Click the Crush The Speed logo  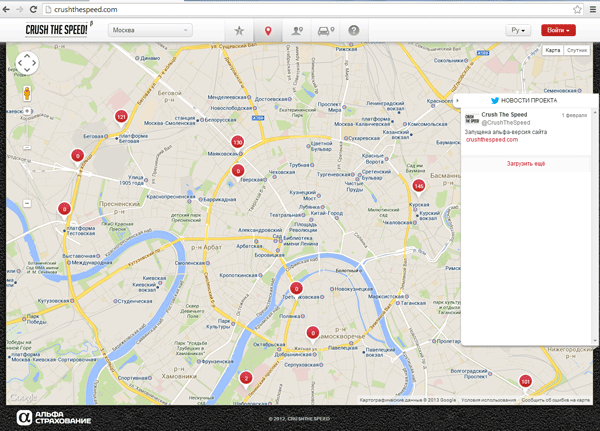coord(59,30)
